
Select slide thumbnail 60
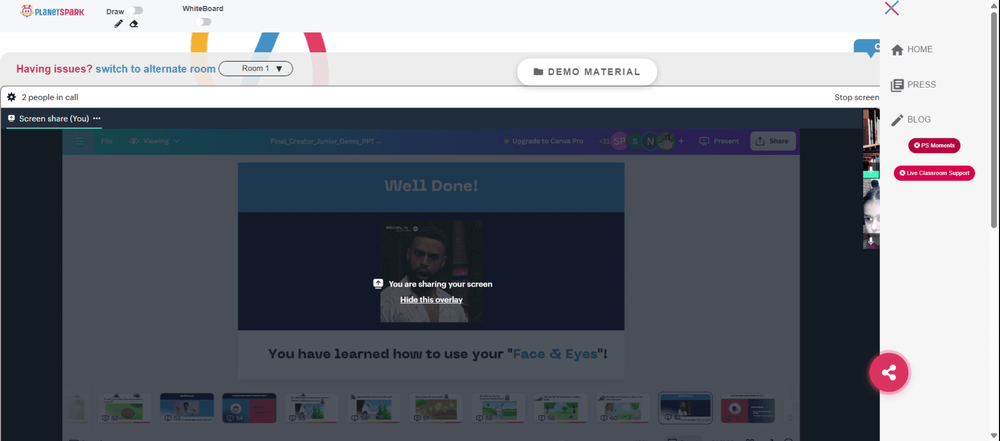(623, 407)
